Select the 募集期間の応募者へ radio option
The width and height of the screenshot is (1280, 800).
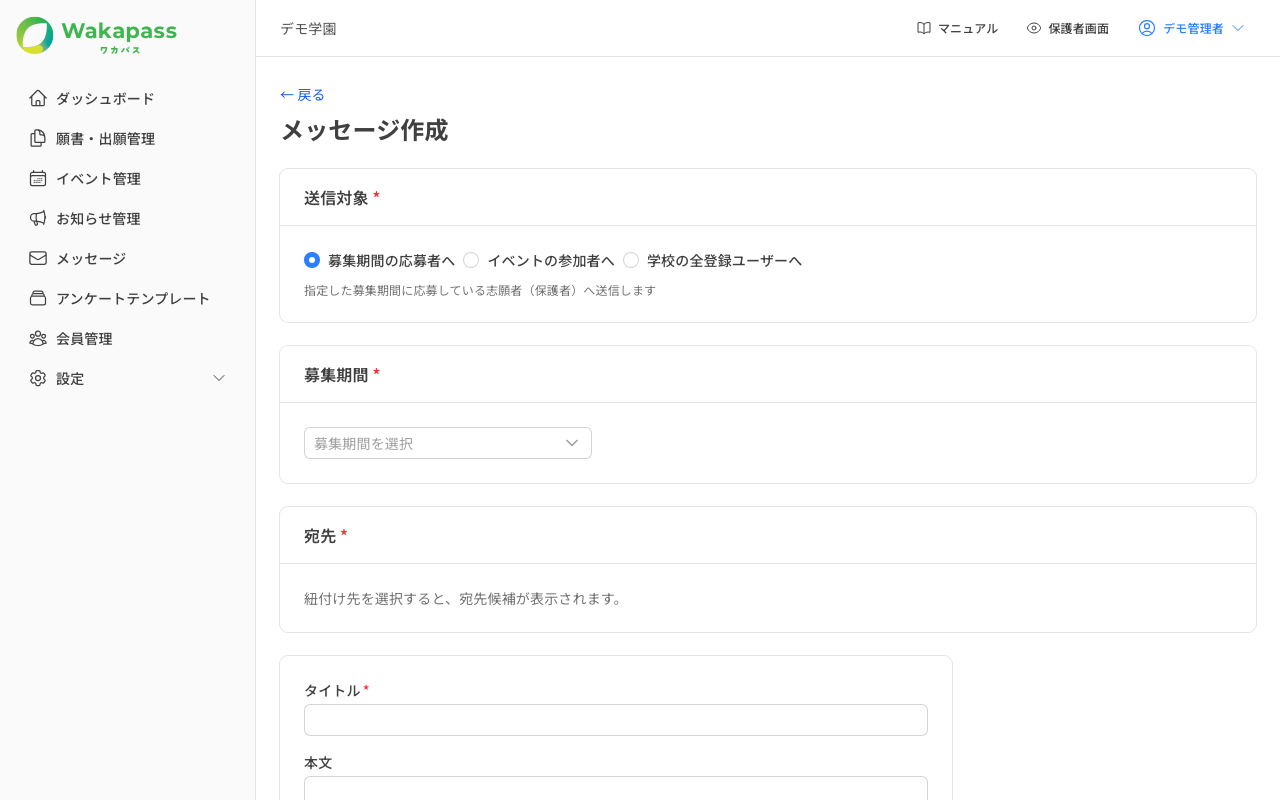tap(312, 260)
